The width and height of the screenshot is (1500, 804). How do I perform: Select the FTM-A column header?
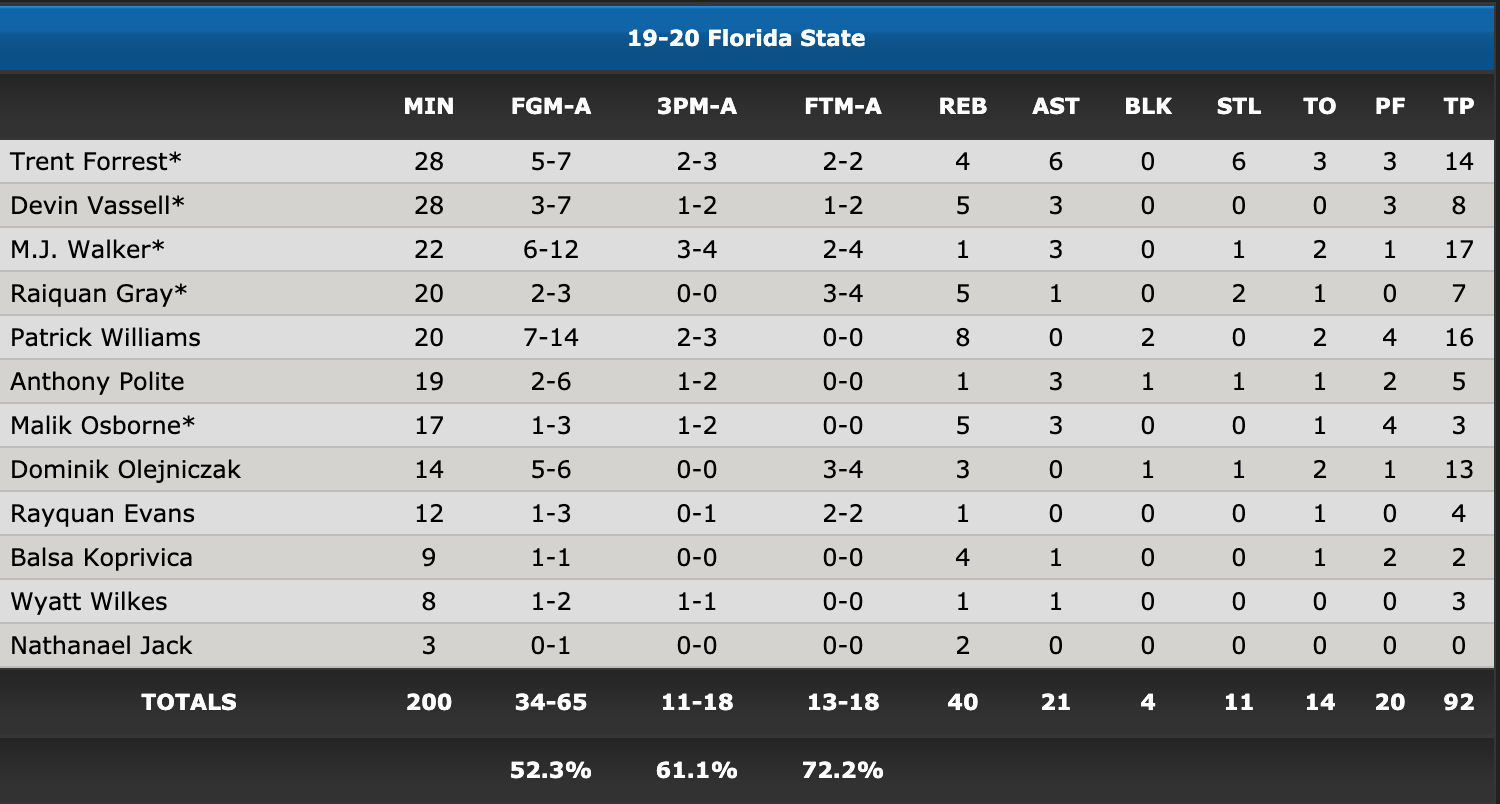tap(843, 106)
